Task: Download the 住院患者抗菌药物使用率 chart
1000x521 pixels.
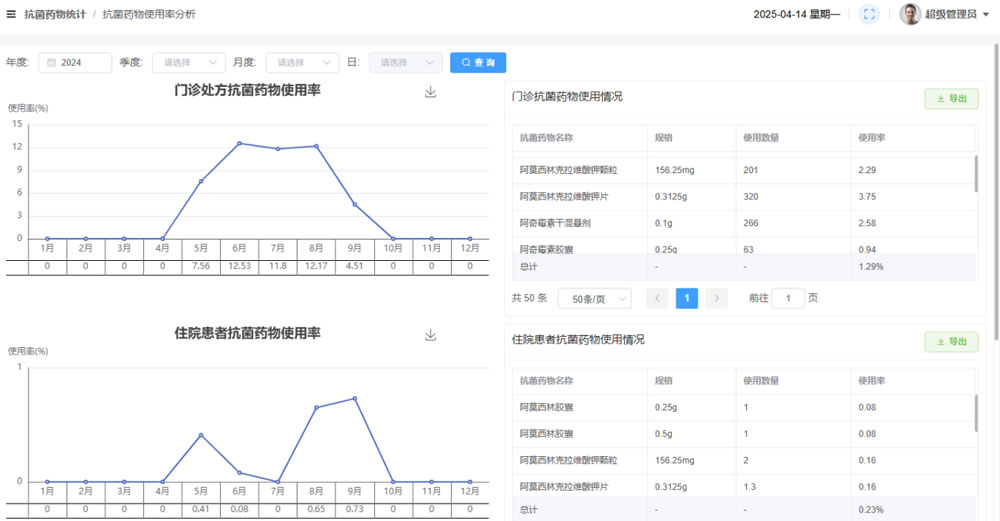Action: pos(430,335)
